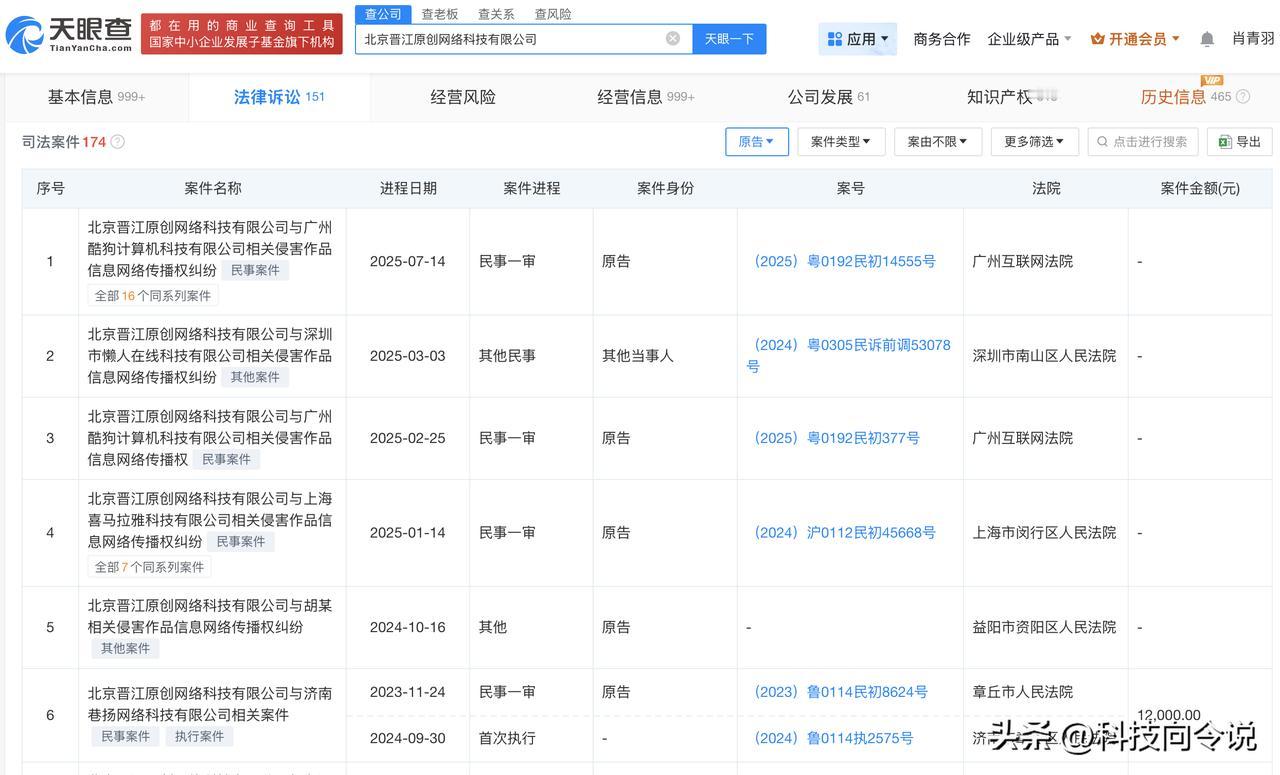Open case number (2024)粤0305民诉前调53078号

point(848,356)
